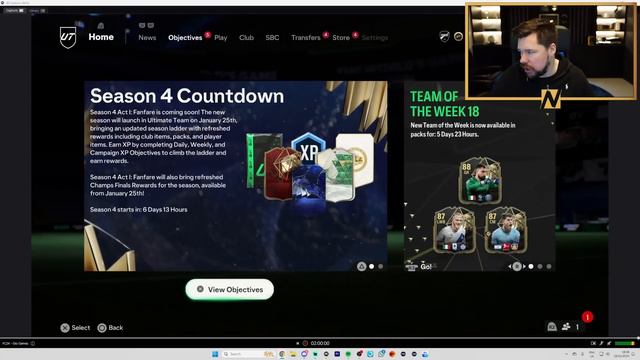This screenshot has width=640, height=360.
Task: Switch to the Objectives tab
Action: [185, 38]
